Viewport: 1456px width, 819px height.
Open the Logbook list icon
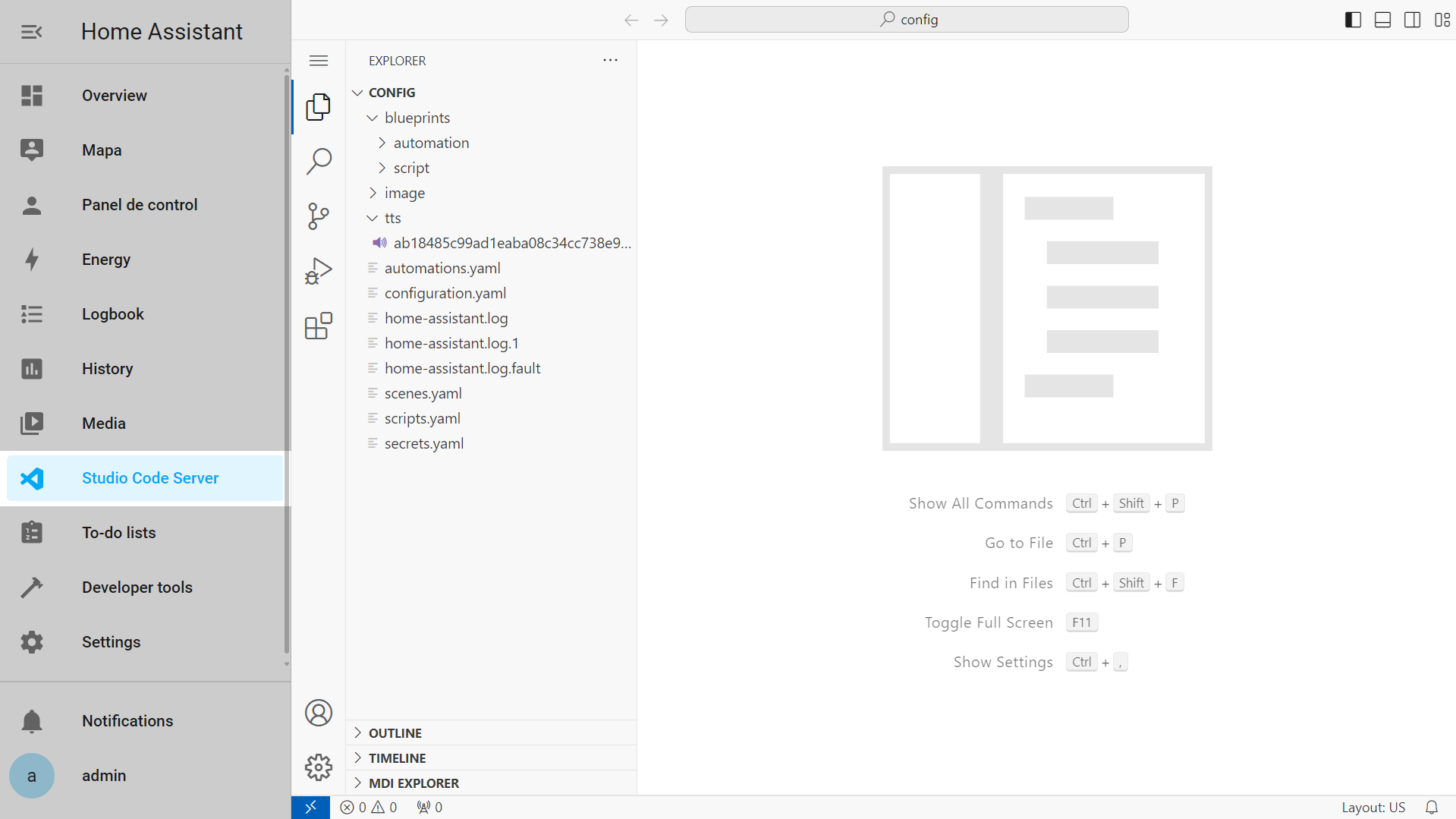click(x=32, y=314)
